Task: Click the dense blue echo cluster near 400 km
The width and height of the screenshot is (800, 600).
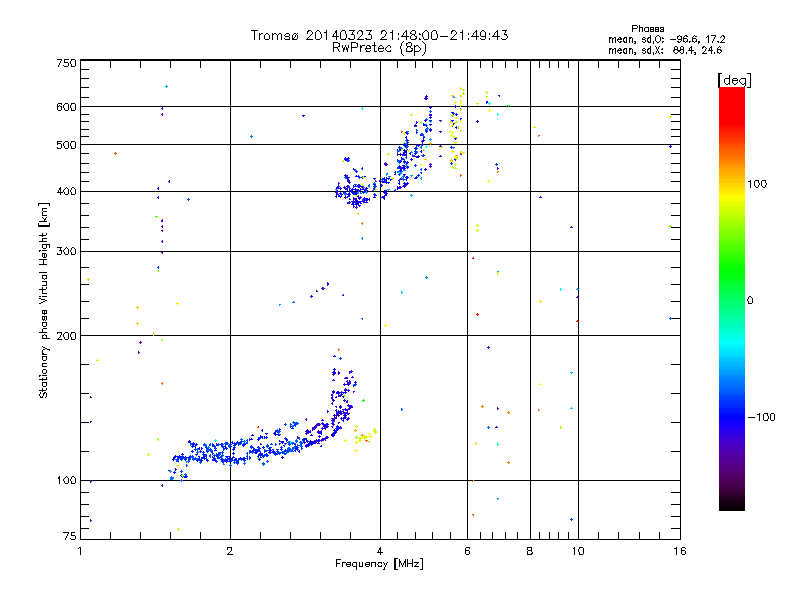Action: (x=356, y=193)
